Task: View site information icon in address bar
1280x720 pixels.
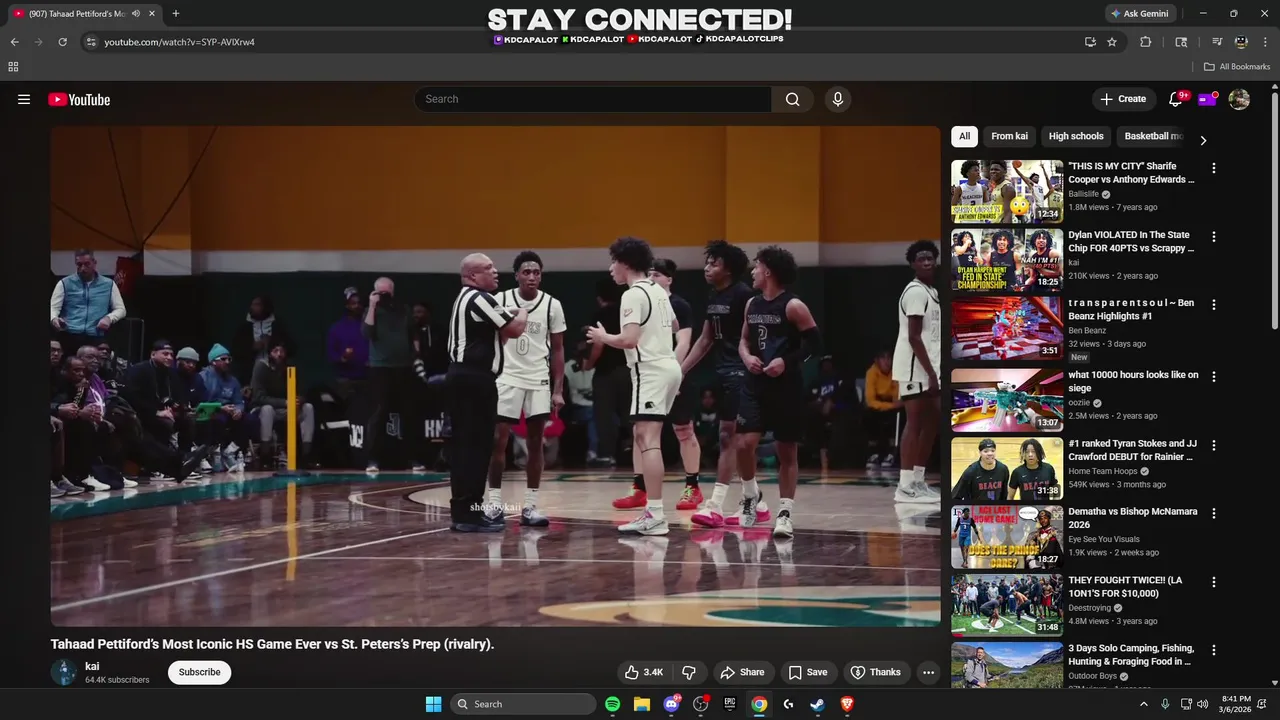Action: [x=91, y=42]
